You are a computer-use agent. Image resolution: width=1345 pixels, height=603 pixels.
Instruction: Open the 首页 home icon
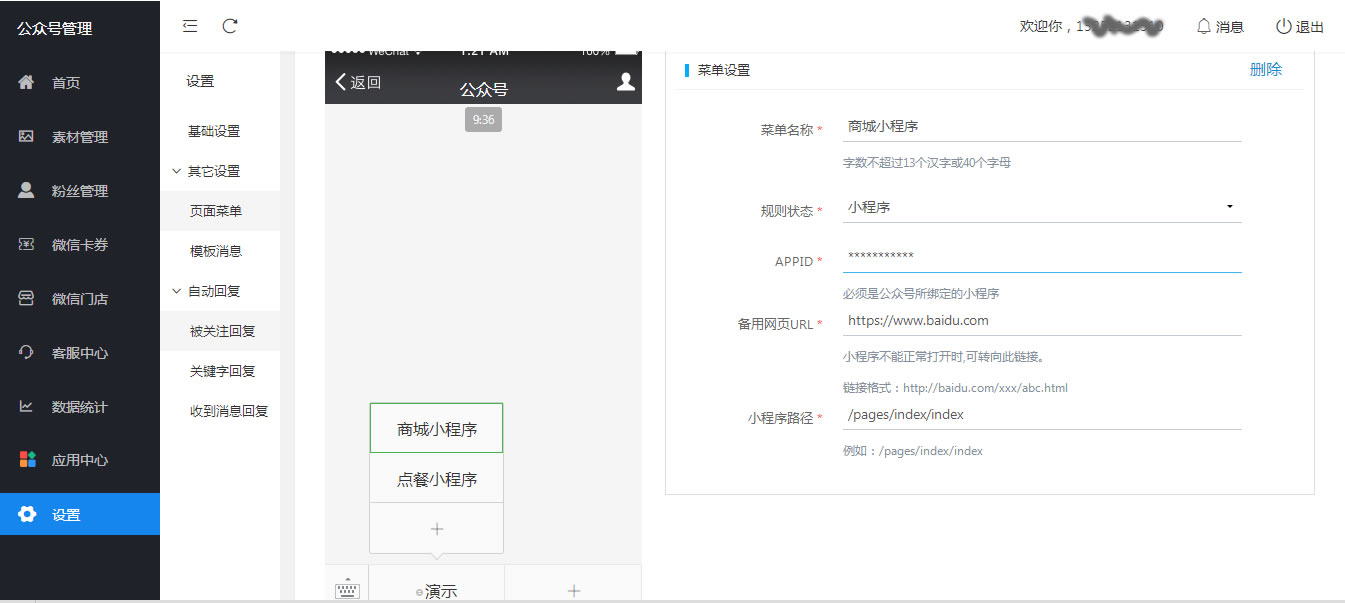pos(27,83)
